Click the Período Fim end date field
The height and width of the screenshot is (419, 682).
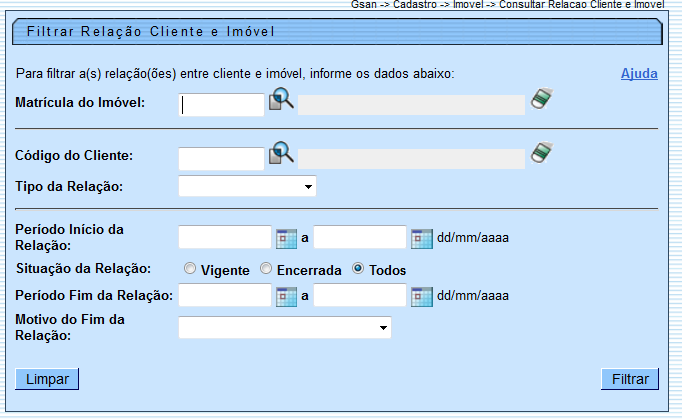pyautogui.click(x=360, y=295)
